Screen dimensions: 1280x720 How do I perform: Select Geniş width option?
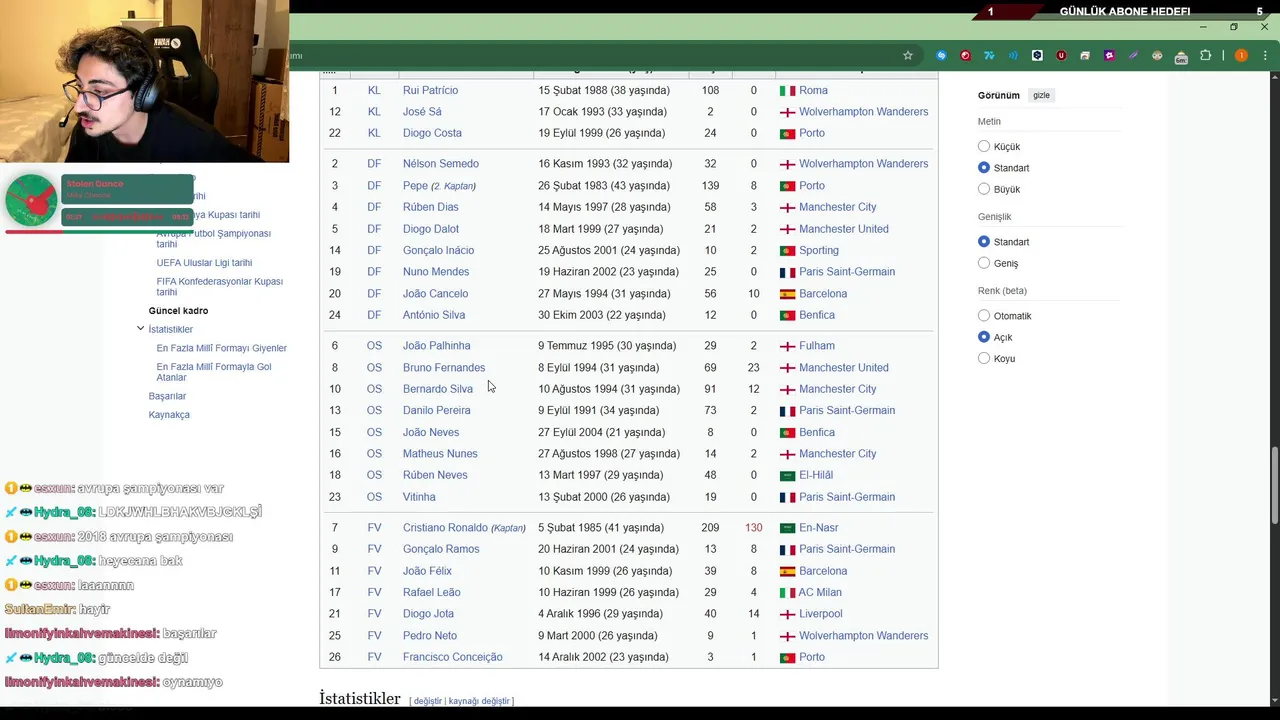pos(984,263)
